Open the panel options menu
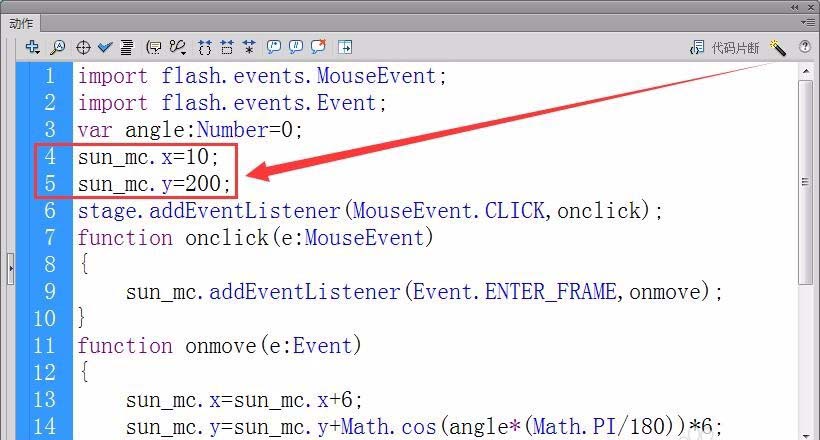 tap(807, 22)
